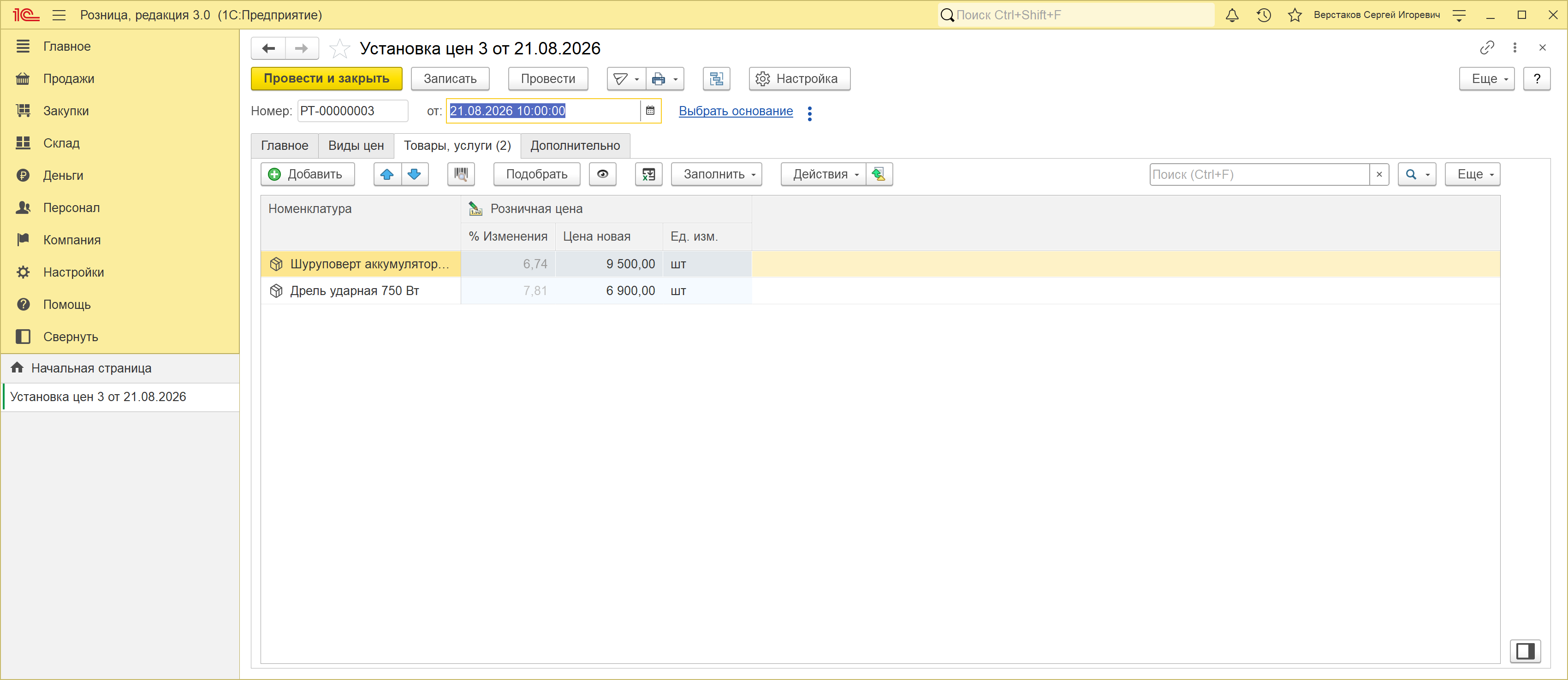
Task: Close the price setting document tab
Action: [x=1543, y=47]
